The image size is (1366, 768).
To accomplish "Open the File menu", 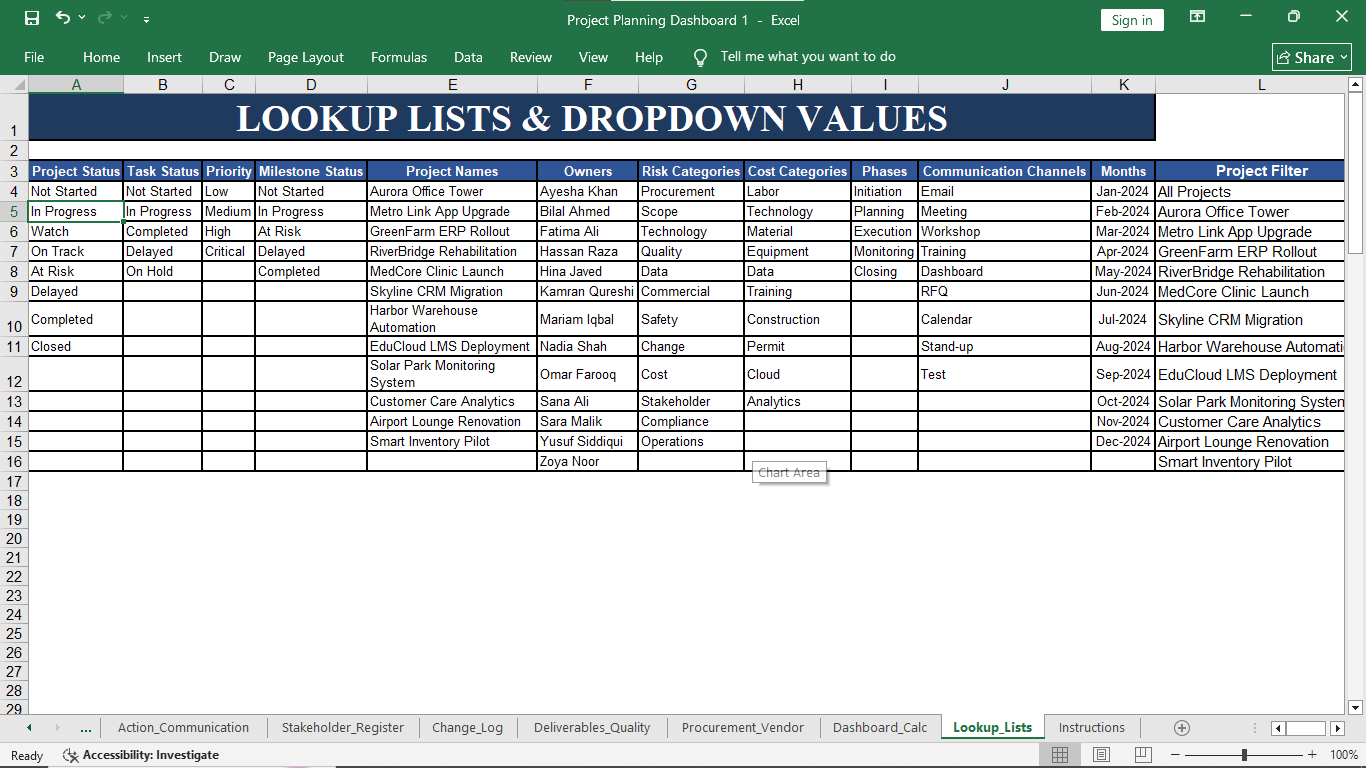I will pyautogui.click(x=34, y=57).
